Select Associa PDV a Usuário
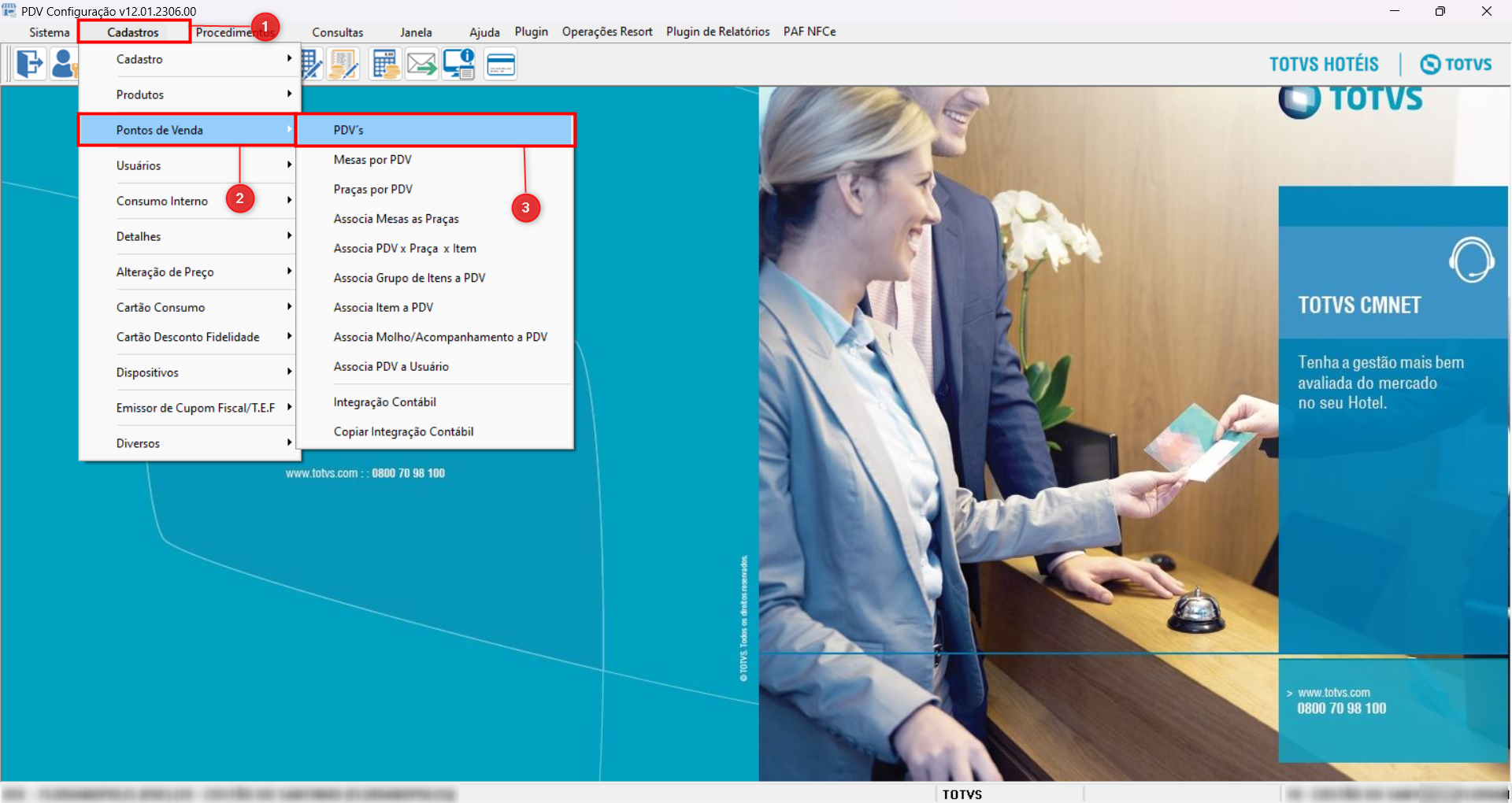 pyautogui.click(x=435, y=366)
